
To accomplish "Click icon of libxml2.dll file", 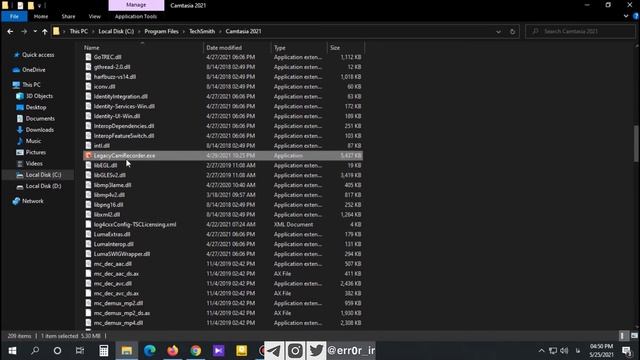I will [x=88, y=215].
